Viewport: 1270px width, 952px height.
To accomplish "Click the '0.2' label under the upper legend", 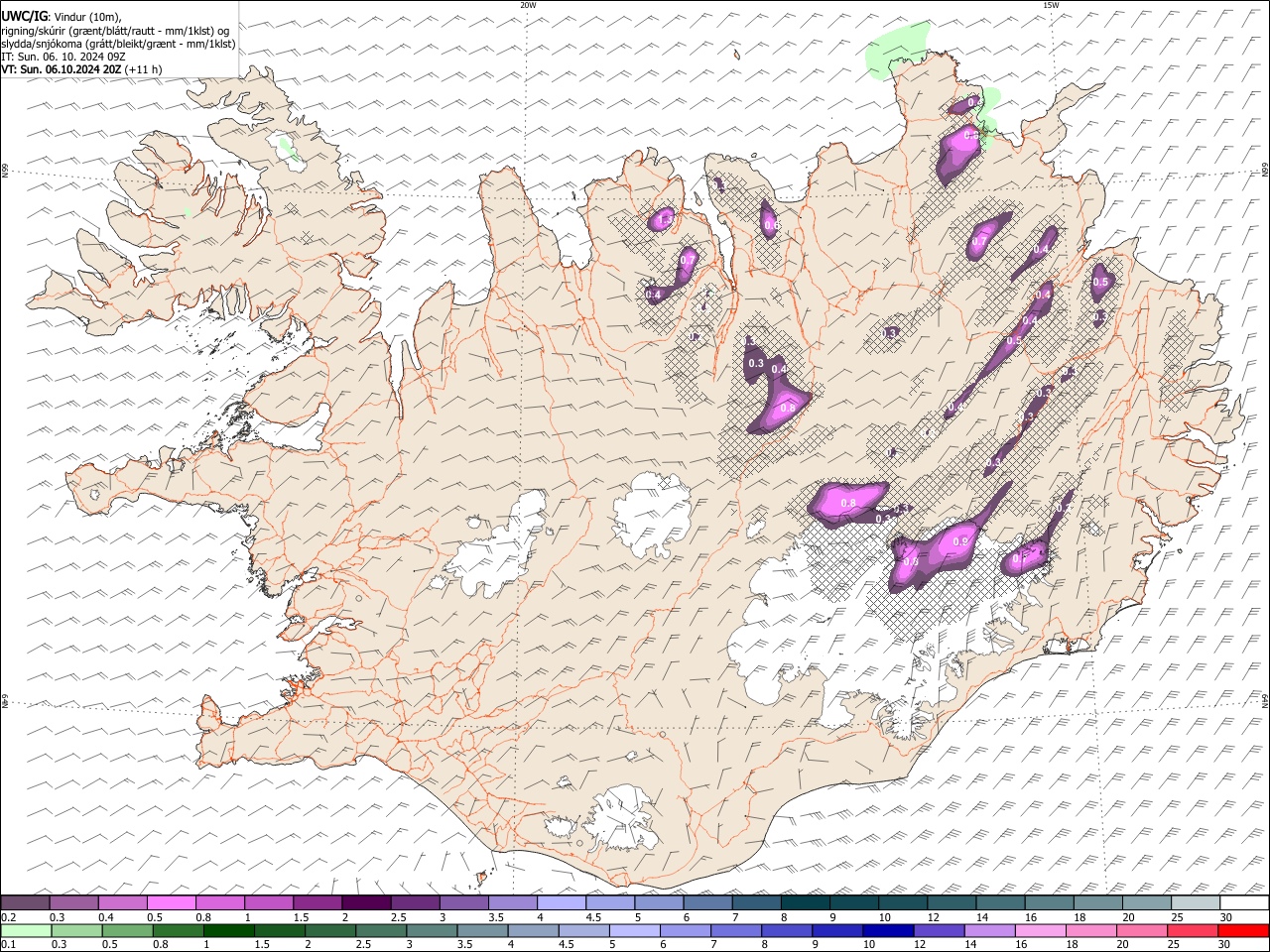I will click(x=8, y=917).
